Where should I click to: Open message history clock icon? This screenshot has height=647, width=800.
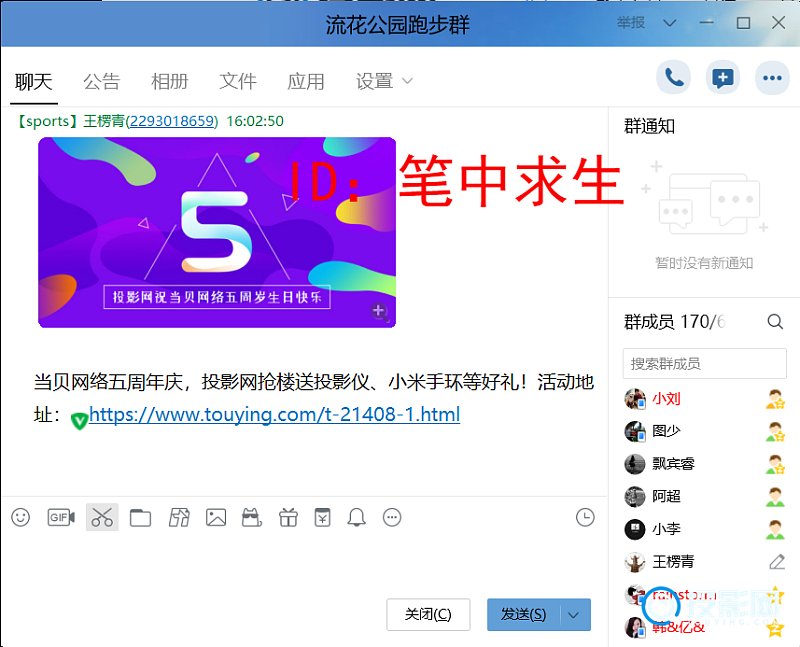(x=585, y=517)
